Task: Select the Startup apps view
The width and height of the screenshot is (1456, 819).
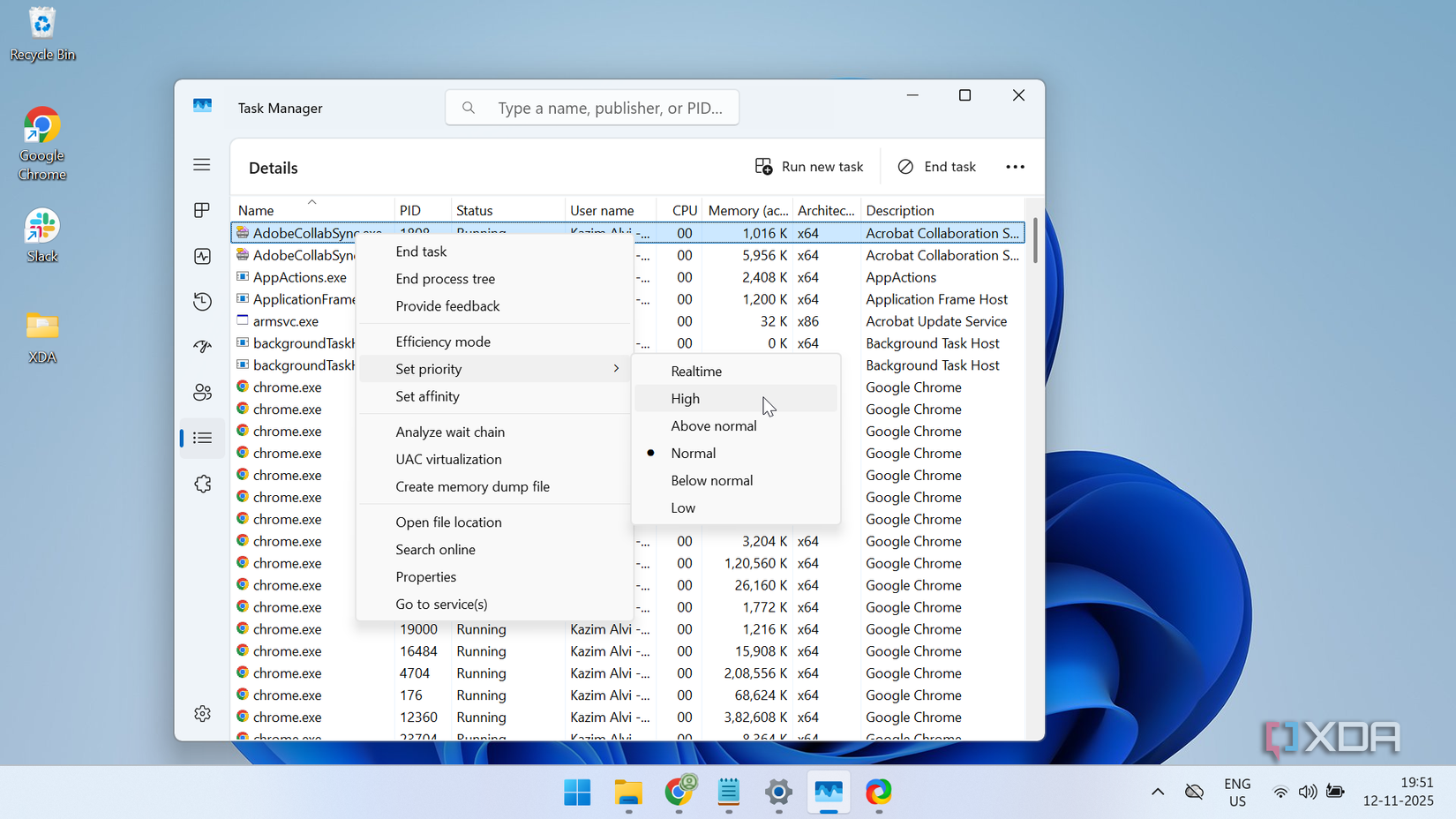Action: (202, 346)
